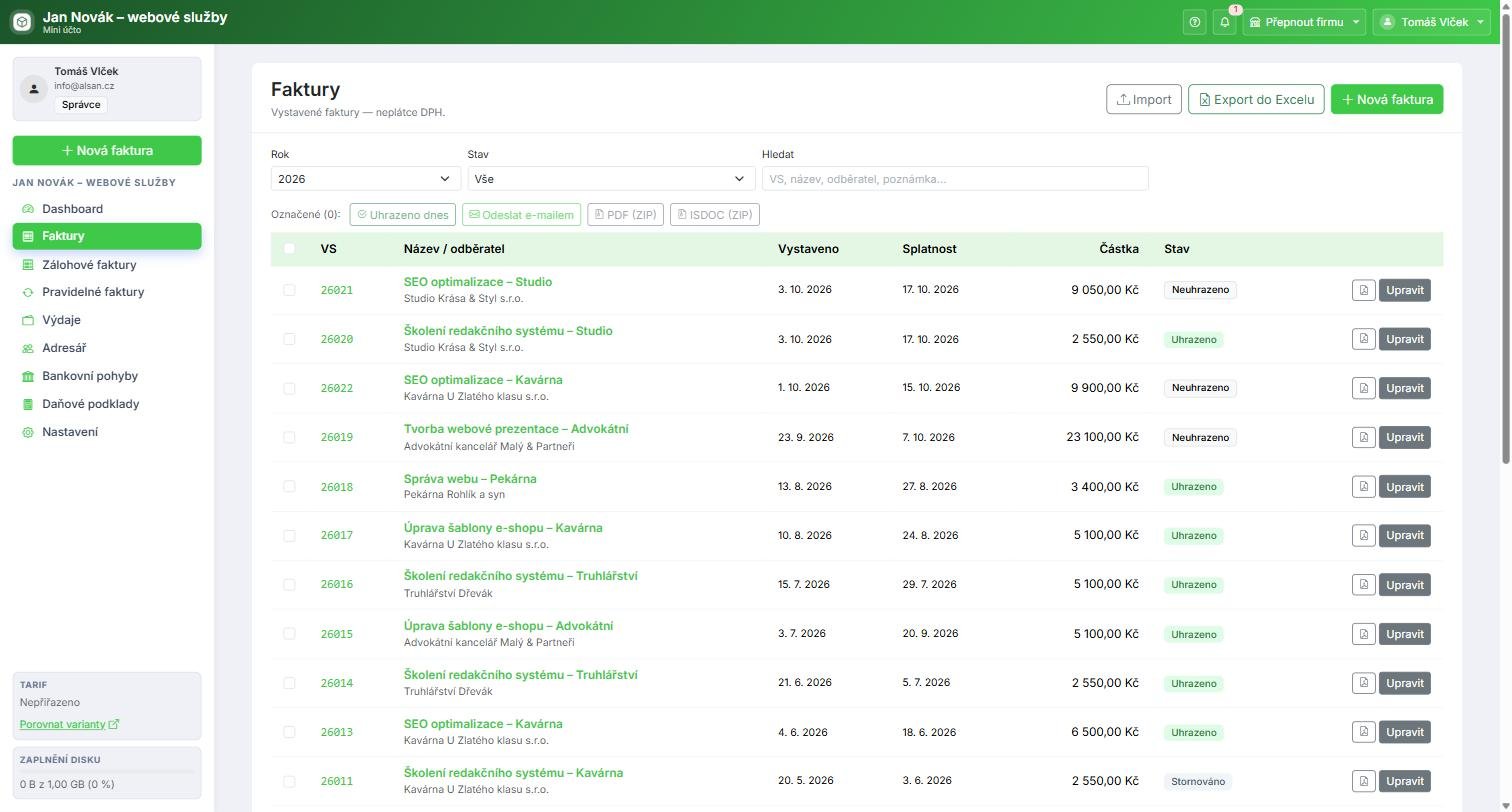Viewport: 1512px width, 812px height.
Task: Select the checkbox for invoice 26022
Action: point(289,388)
